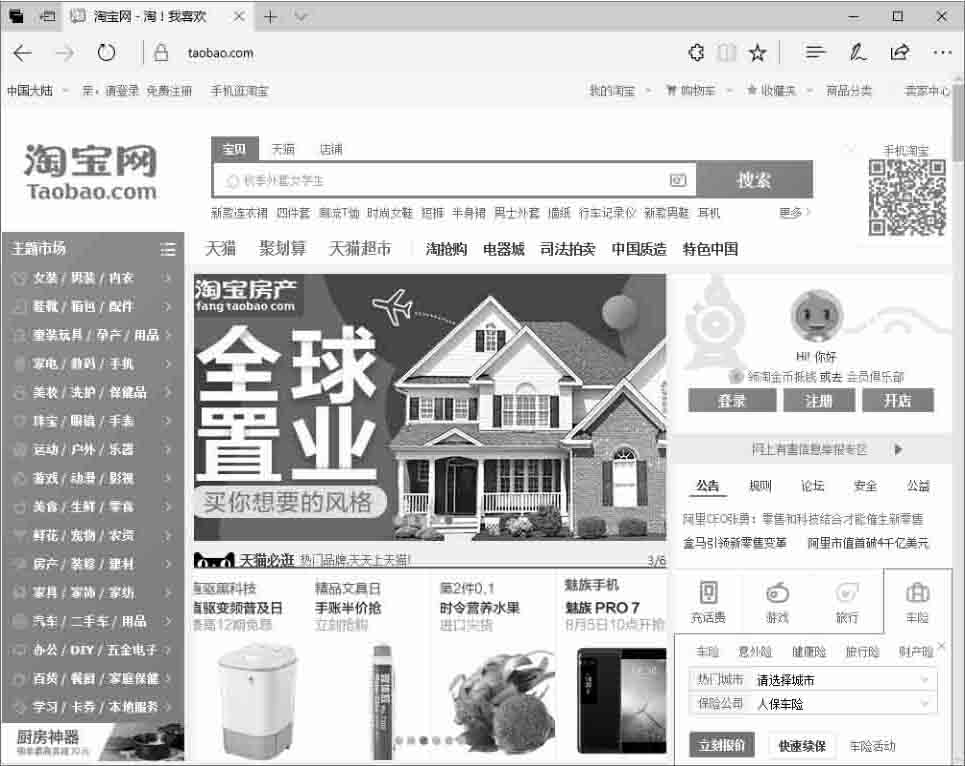Click the 魅族 PRO 7 phone image
Screen dimensions: 965x766
click(x=622, y=700)
